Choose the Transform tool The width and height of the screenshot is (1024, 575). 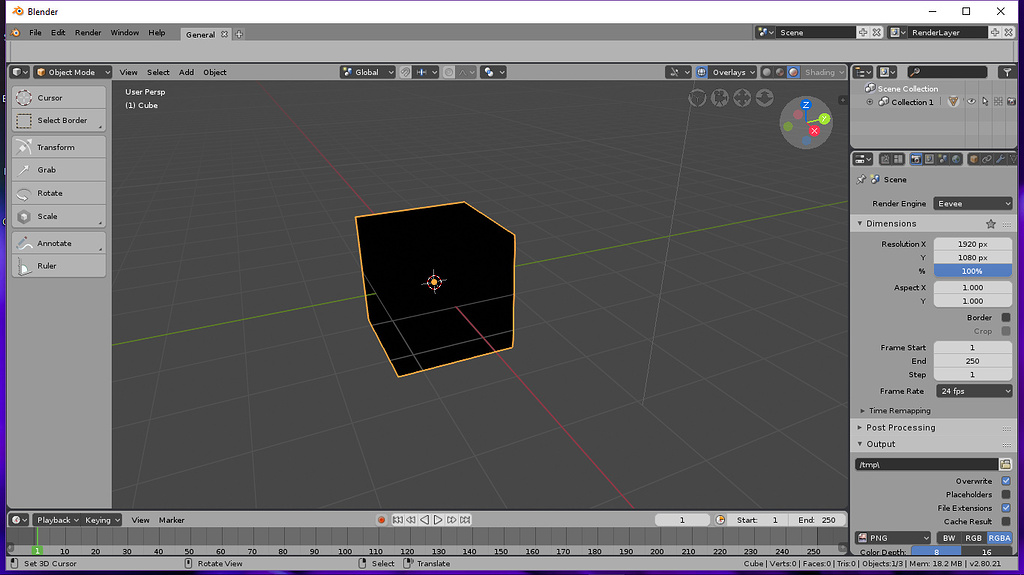[59, 147]
